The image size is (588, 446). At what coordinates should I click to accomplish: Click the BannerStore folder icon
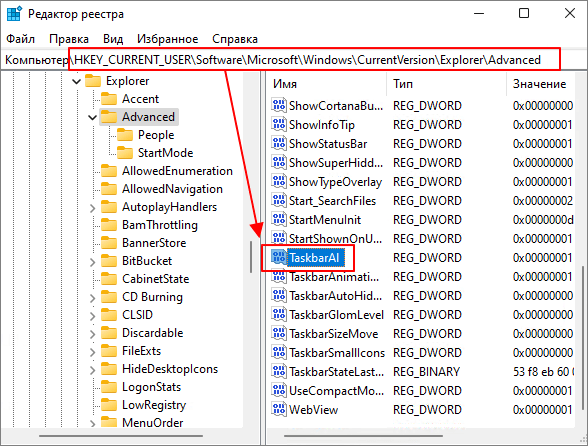tap(109, 243)
